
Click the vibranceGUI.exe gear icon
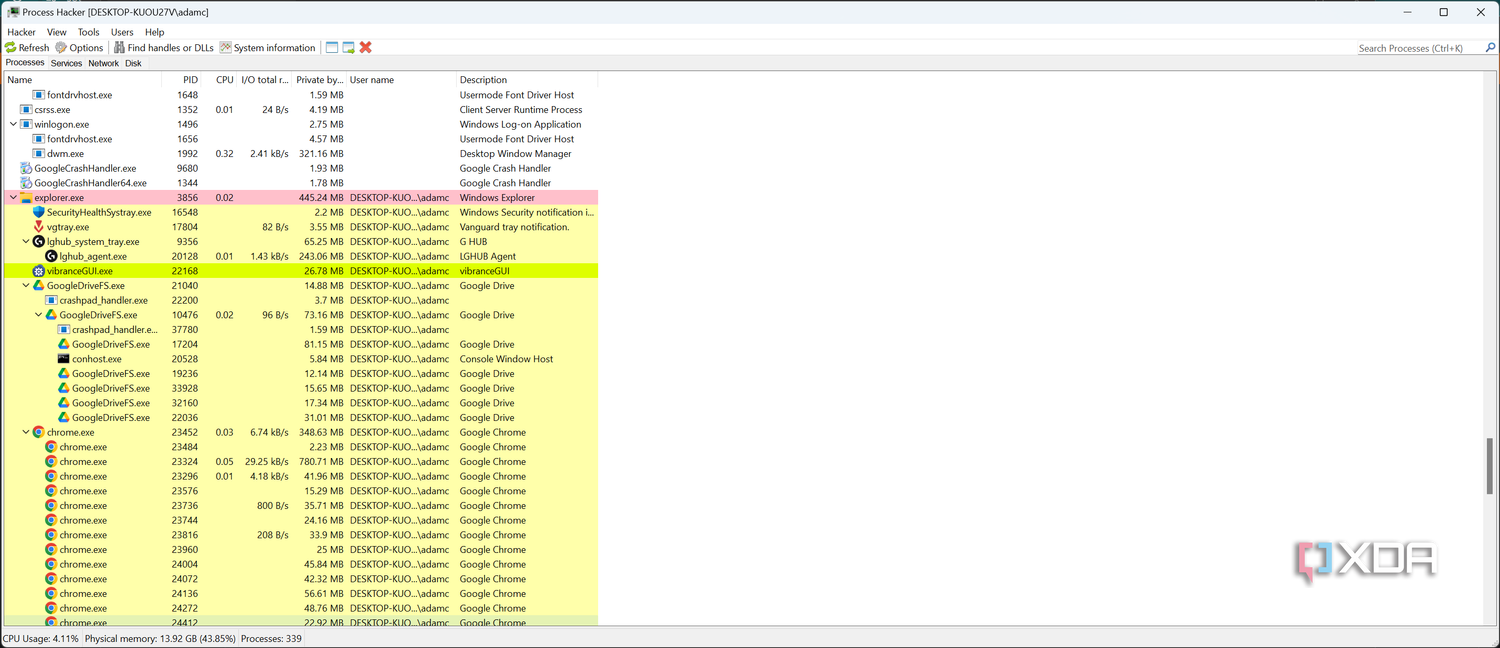pyautogui.click(x=39, y=271)
